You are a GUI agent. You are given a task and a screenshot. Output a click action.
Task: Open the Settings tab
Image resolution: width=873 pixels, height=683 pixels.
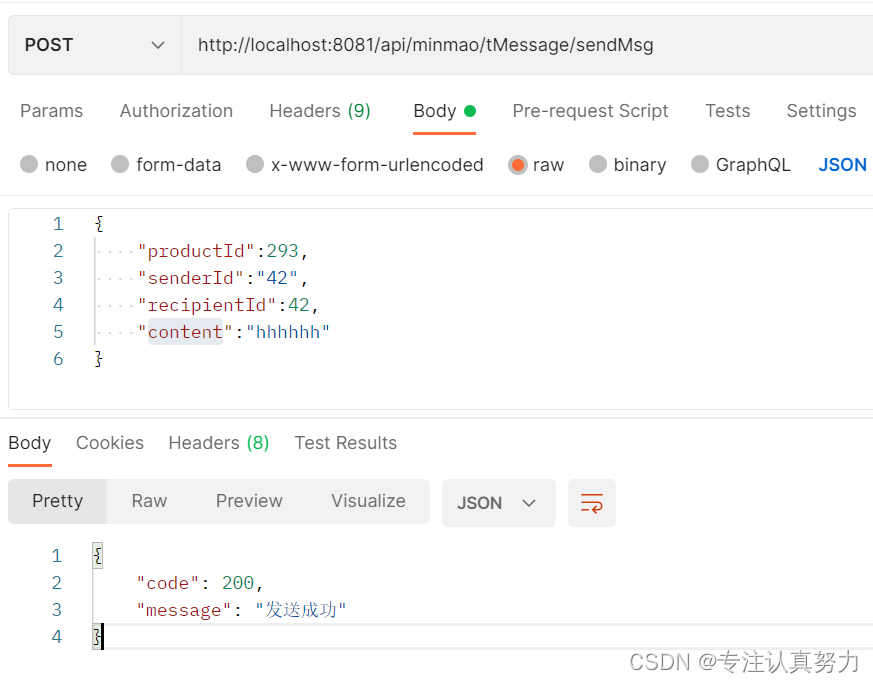pyautogui.click(x=821, y=111)
